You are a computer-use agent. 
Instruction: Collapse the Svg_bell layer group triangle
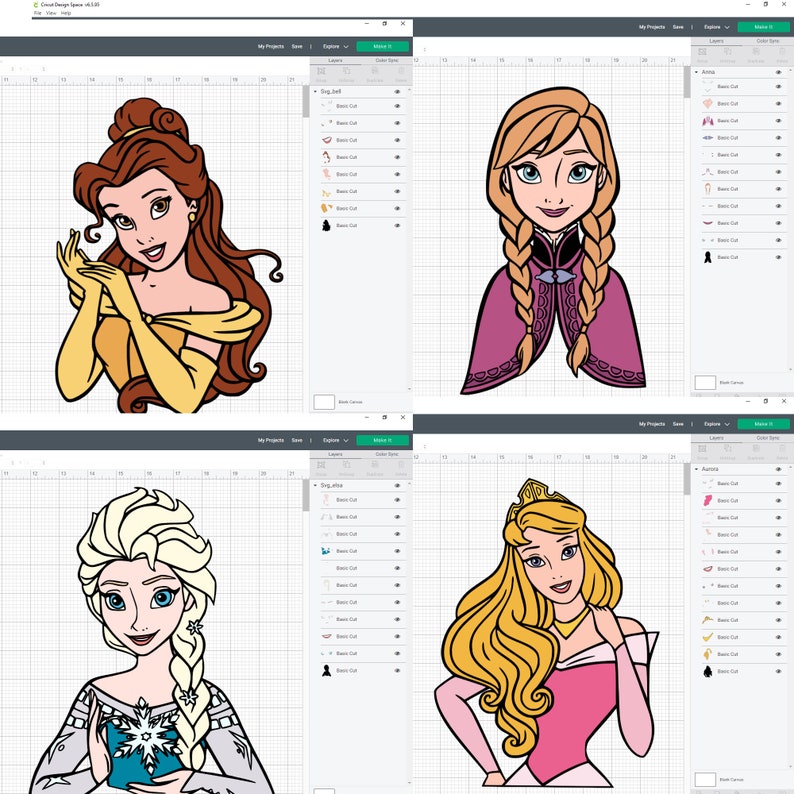[315, 92]
